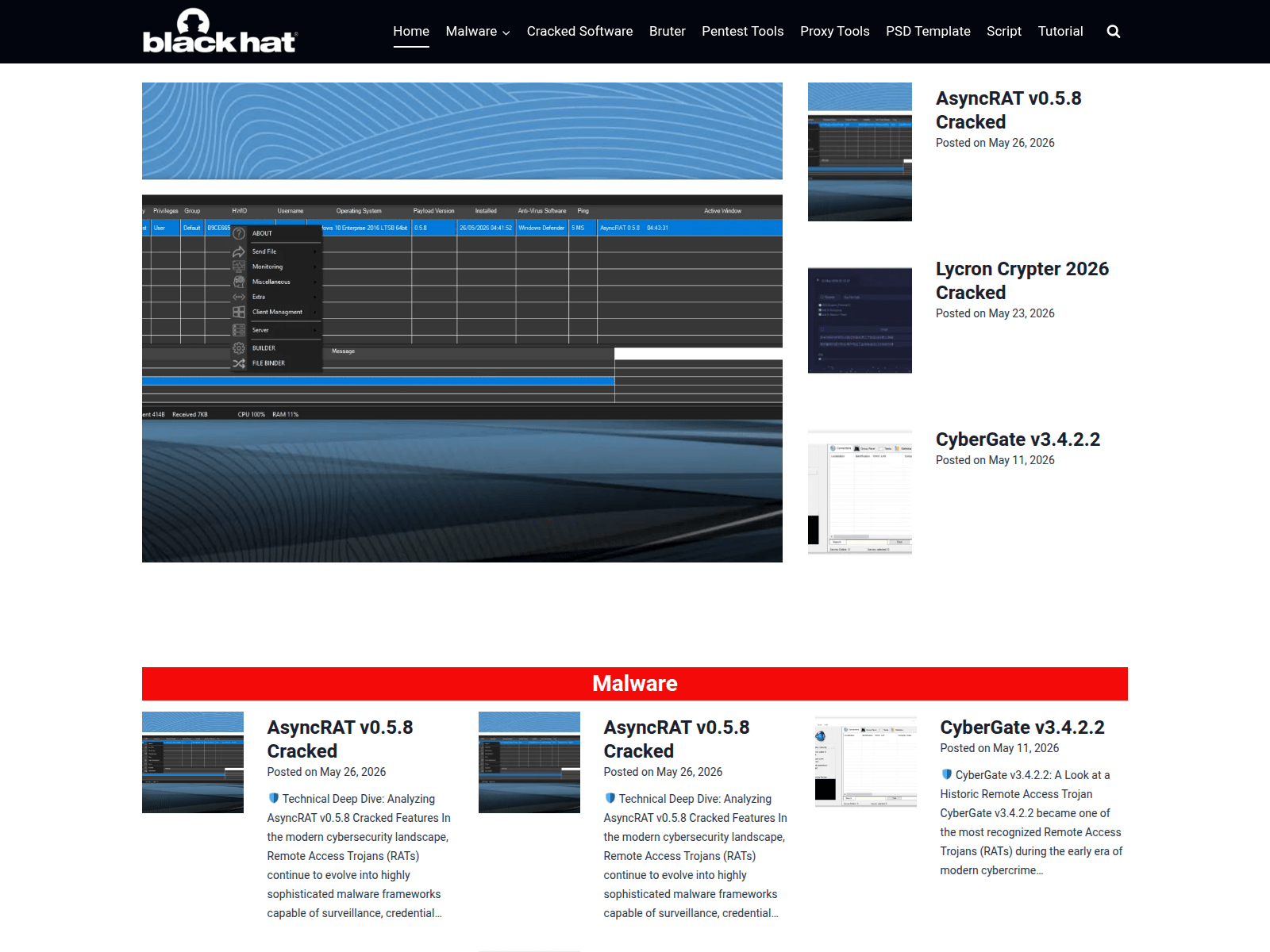Open sidebar AsyncRAT v0.5.8 Cracked thumbnail
Viewport: 1270px width, 952px height.
pyautogui.click(x=860, y=152)
